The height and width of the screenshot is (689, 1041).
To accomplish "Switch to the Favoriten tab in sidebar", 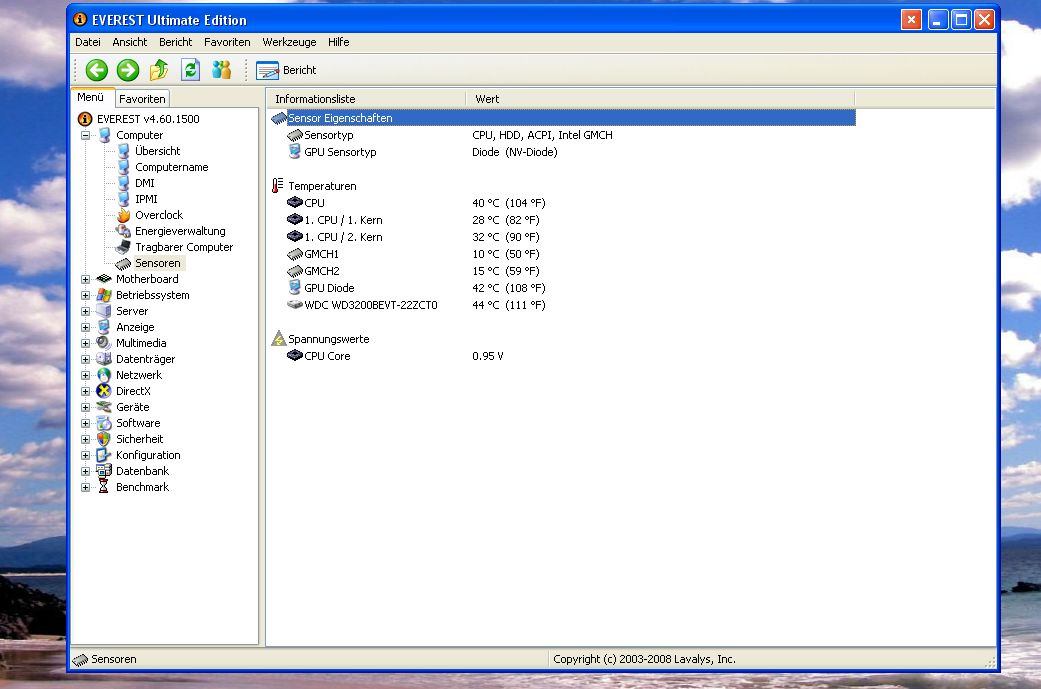I will (x=142, y=99).
